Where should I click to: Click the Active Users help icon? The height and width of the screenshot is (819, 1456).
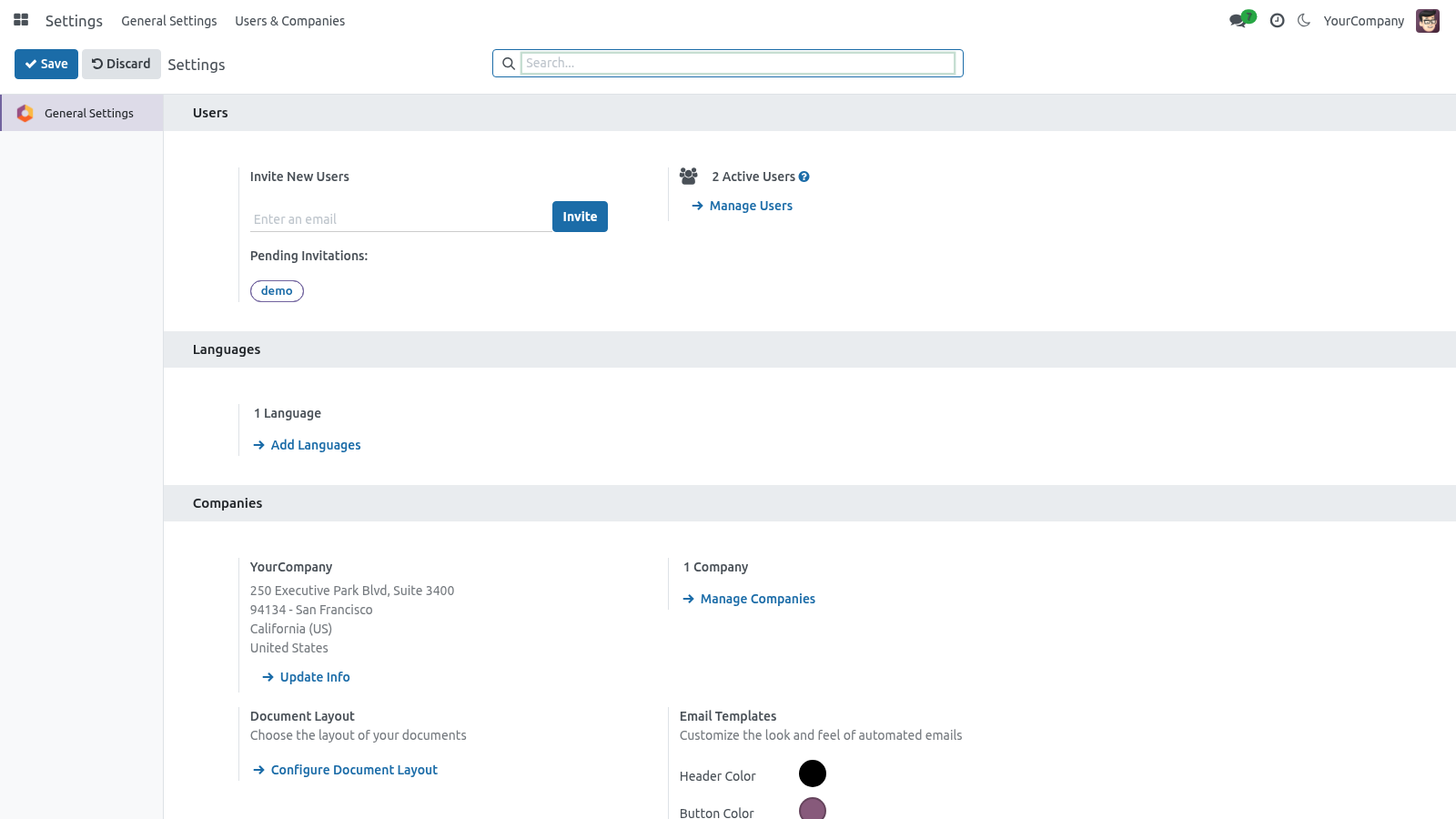coord(804,177)
